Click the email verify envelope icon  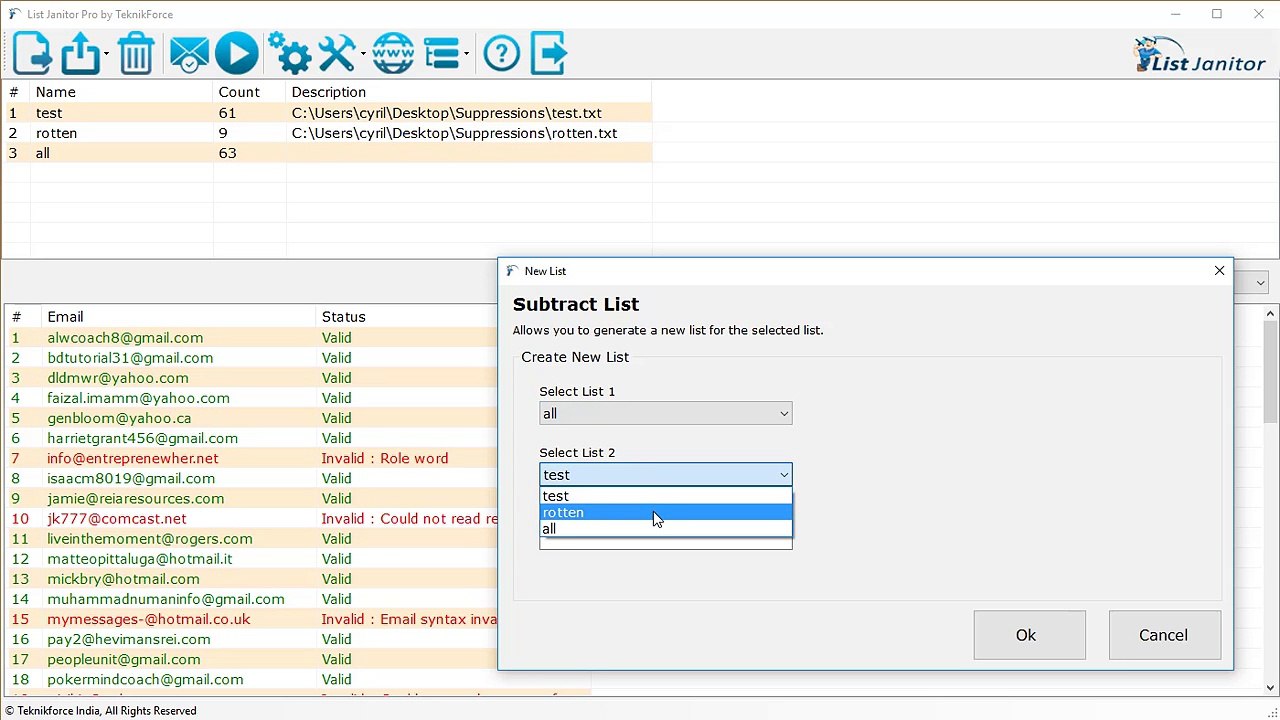tap(189, 54)
